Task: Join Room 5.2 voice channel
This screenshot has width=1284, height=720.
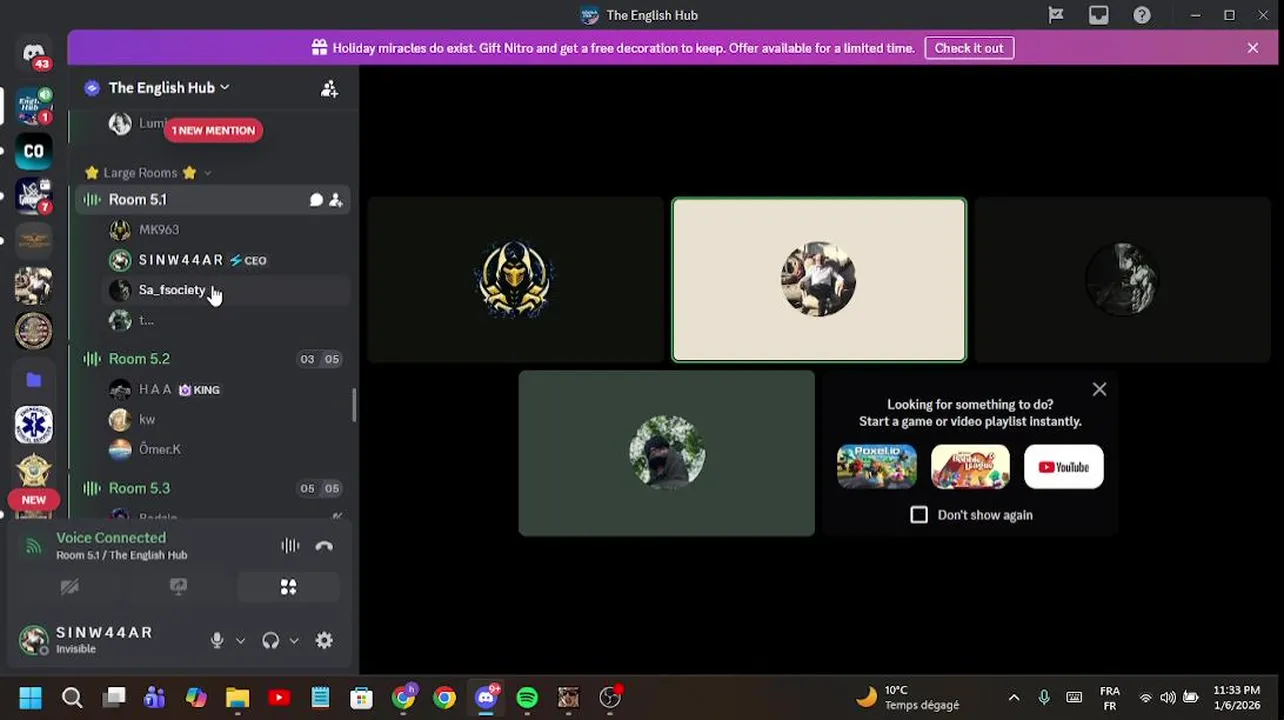Action: point(213,359)
